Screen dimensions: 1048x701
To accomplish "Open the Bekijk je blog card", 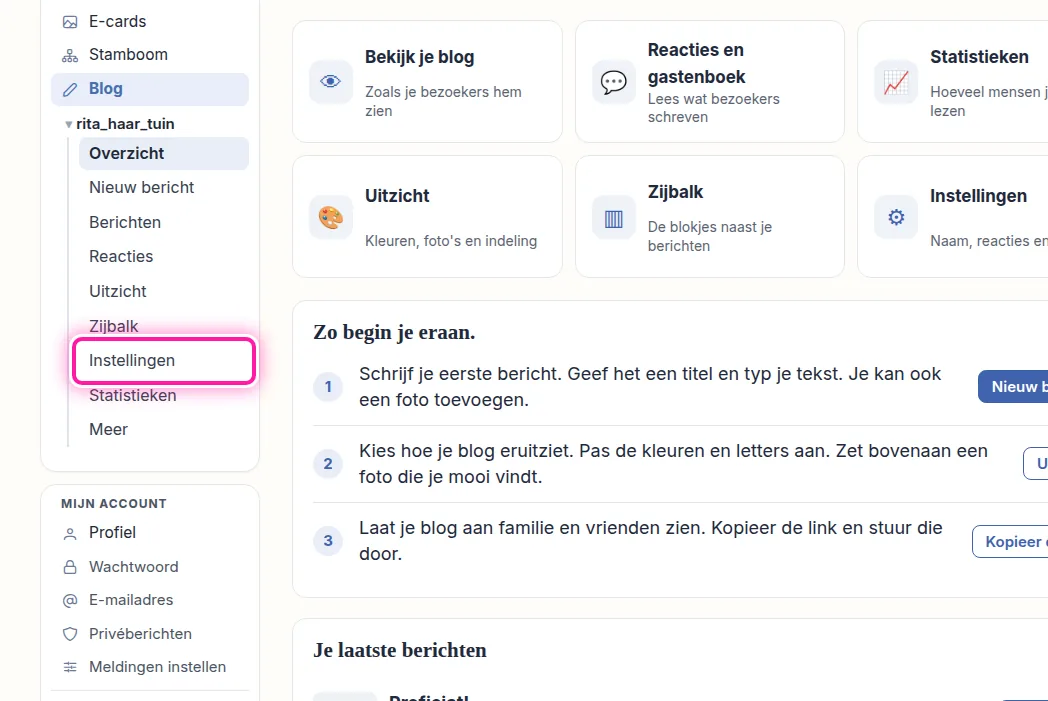I will tap(427, 82).
